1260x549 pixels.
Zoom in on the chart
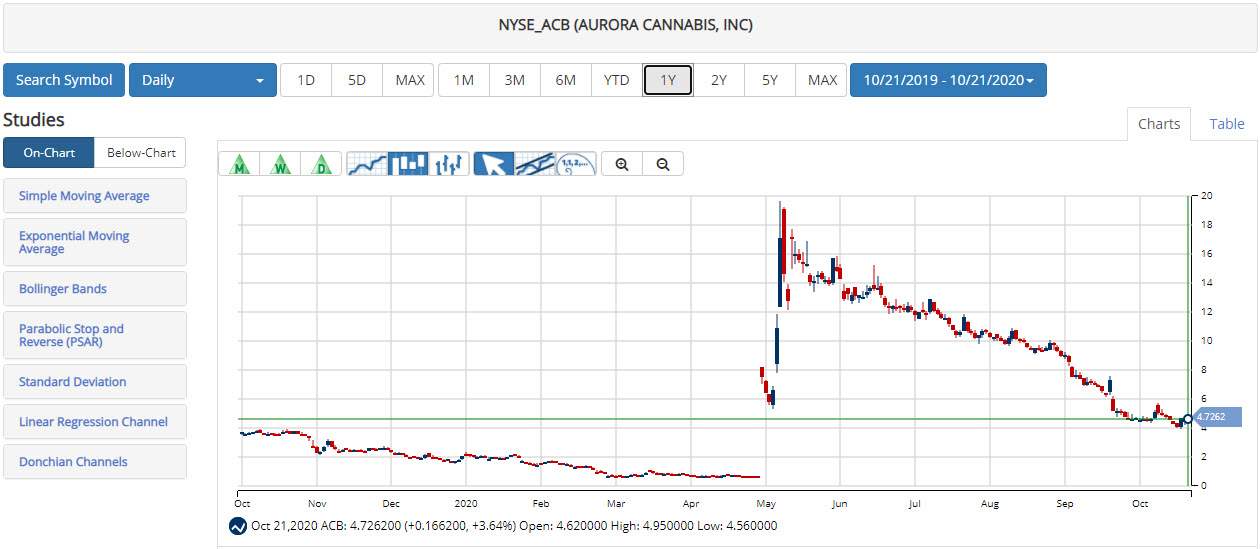[x=622, y=164]
